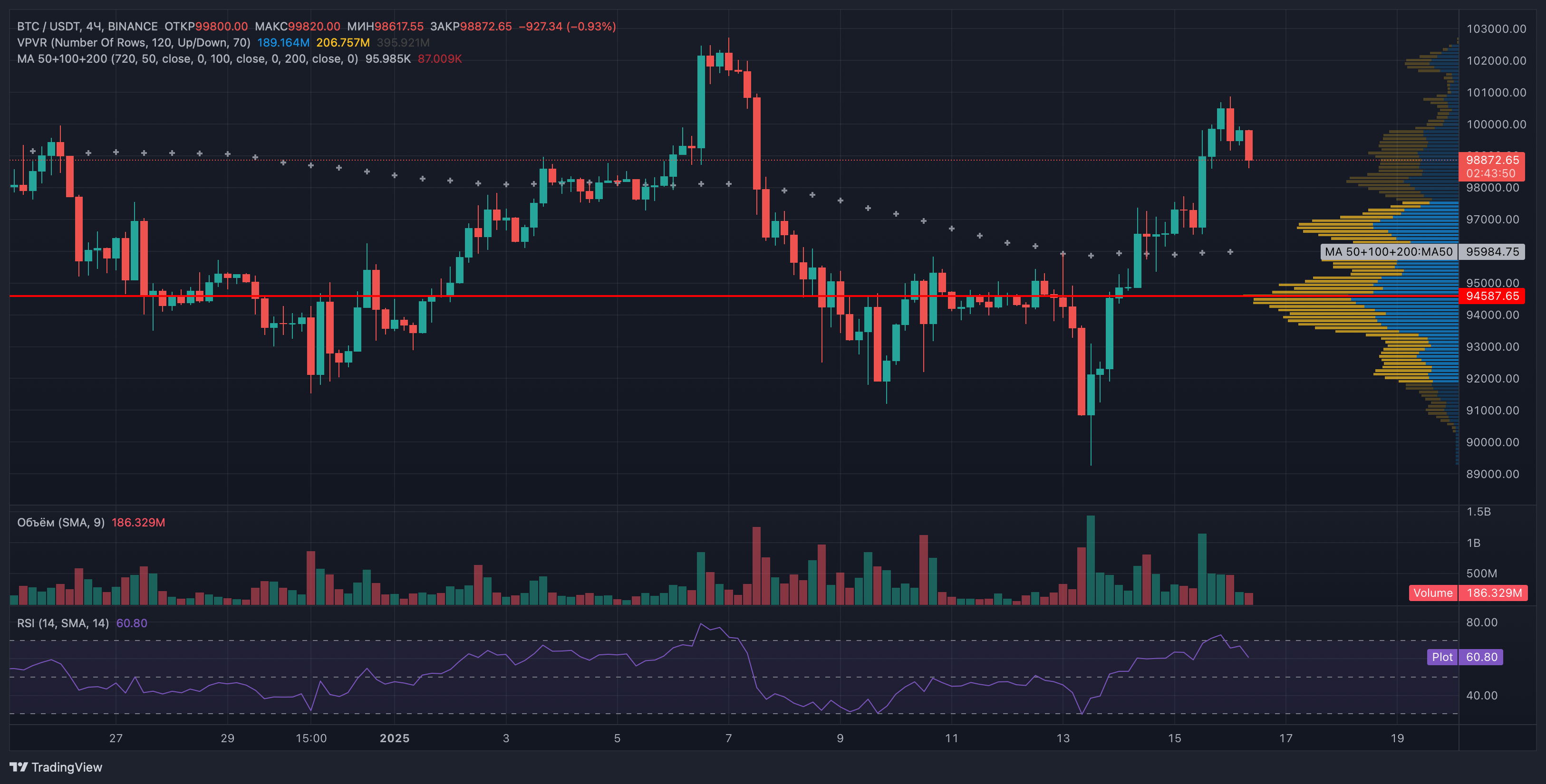Click the MA 50+100+200:MA50 axis label

[1388, 252]
